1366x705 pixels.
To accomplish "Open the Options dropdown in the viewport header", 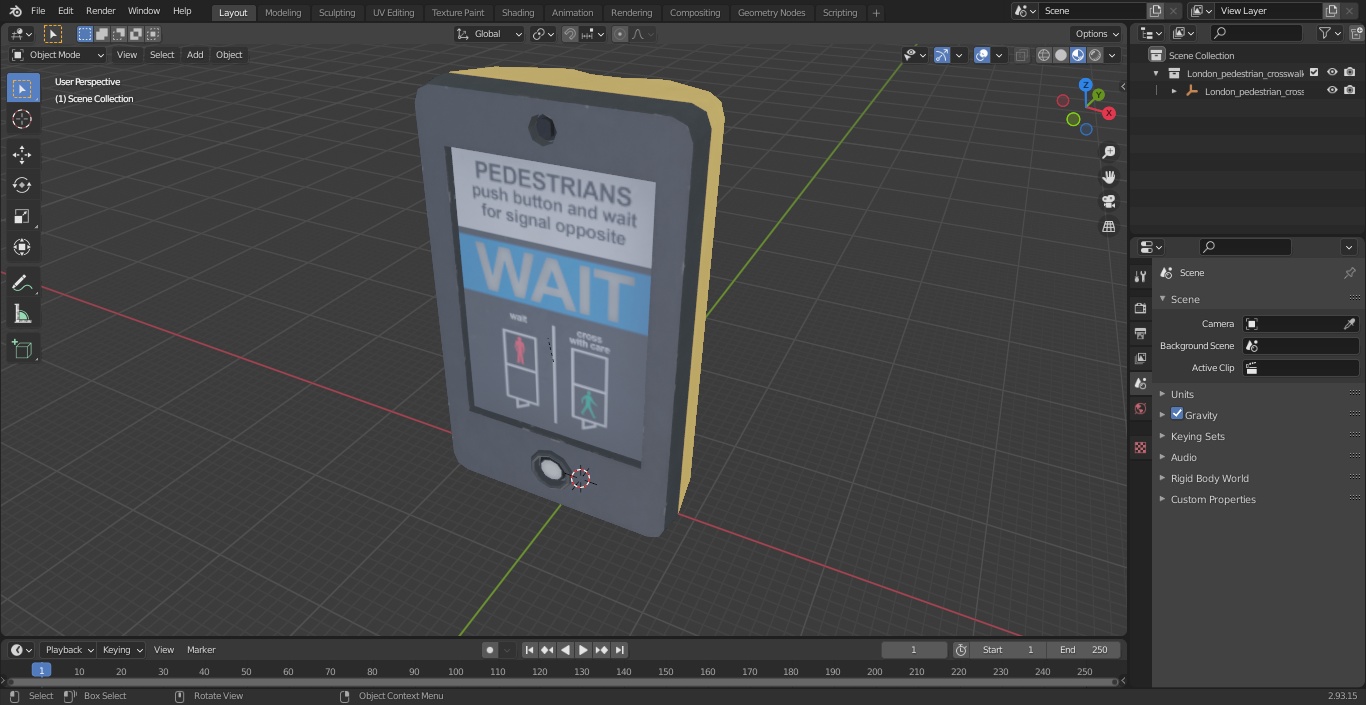I will (x=1097, y=34).
